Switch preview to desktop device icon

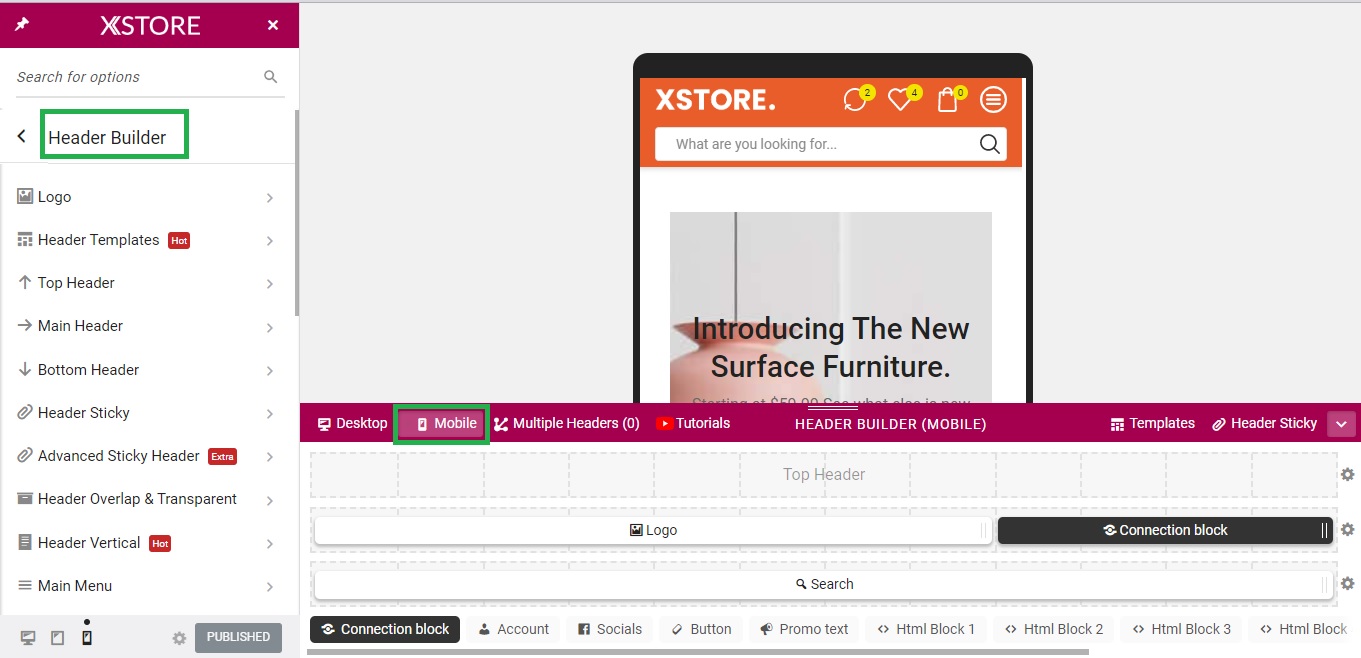pos(28,638)
